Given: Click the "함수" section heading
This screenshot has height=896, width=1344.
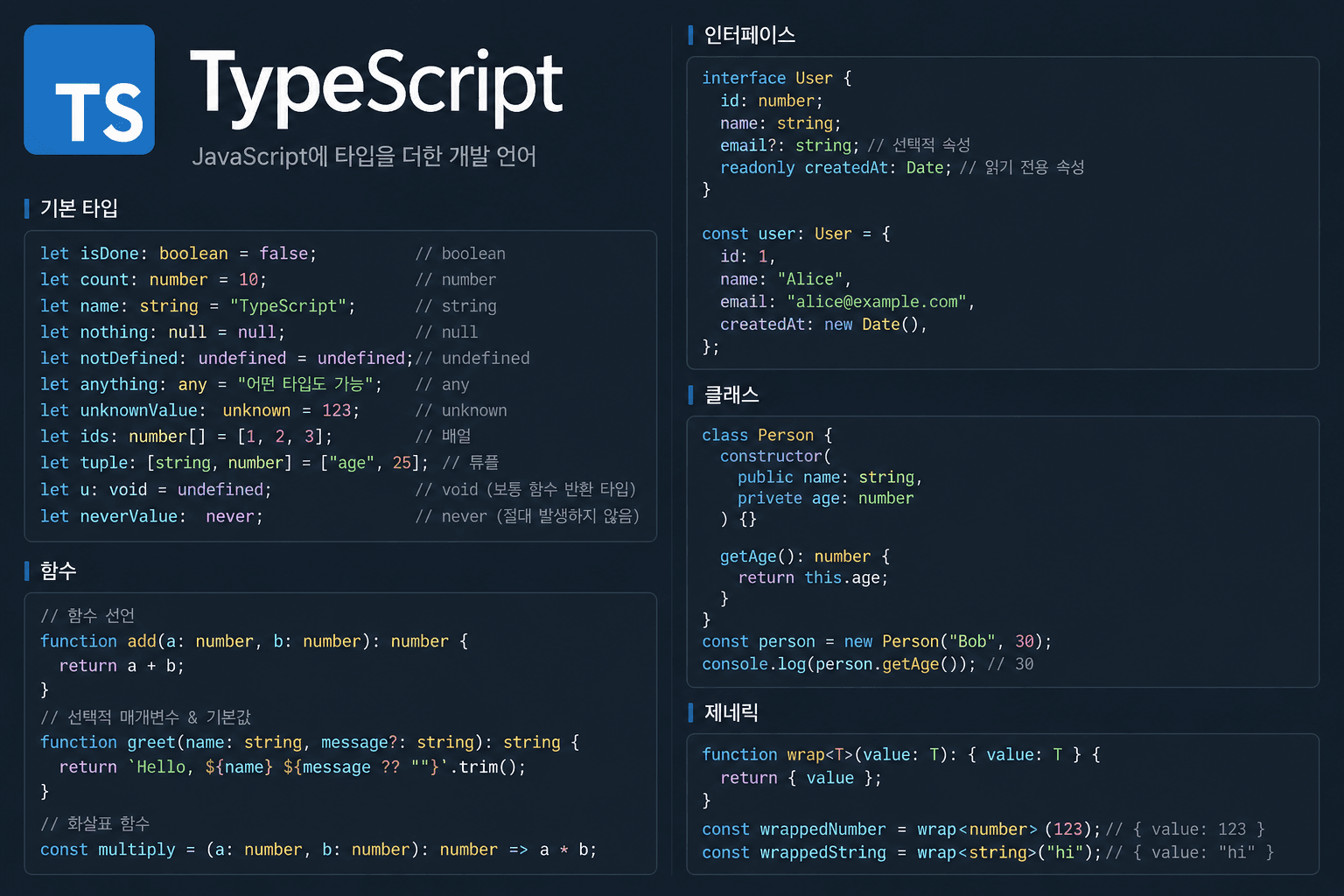Looking at the screenshot, I should coord(59,571).
